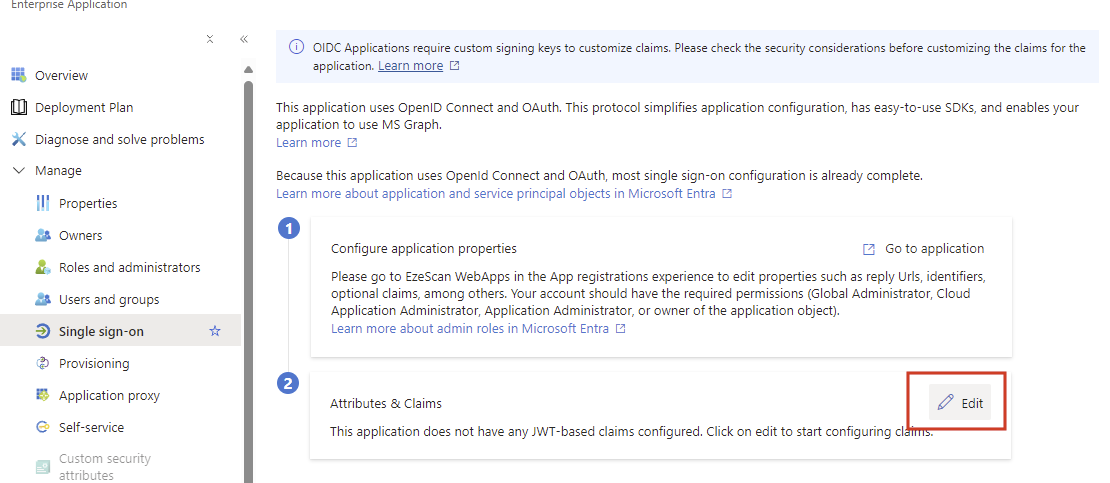1110x483 pixels.
Task: Click the Self-service icon
Action: pyautogui.click(x=42, y=427)
